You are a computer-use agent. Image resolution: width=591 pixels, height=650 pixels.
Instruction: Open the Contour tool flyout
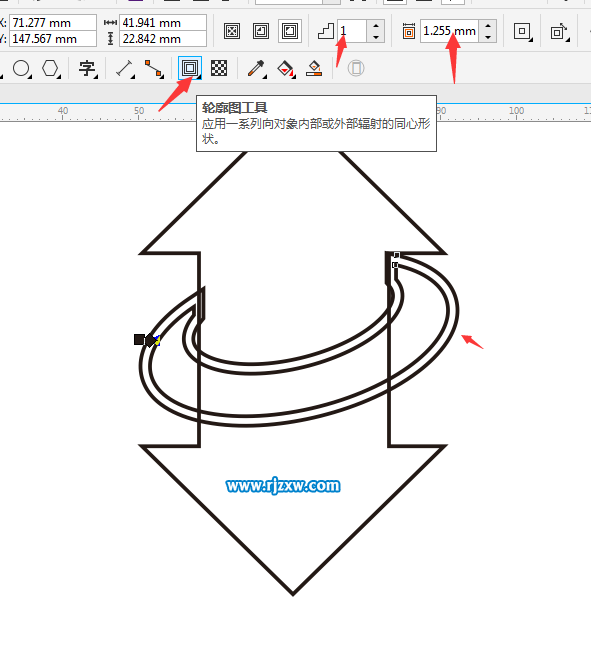(190, 68)
